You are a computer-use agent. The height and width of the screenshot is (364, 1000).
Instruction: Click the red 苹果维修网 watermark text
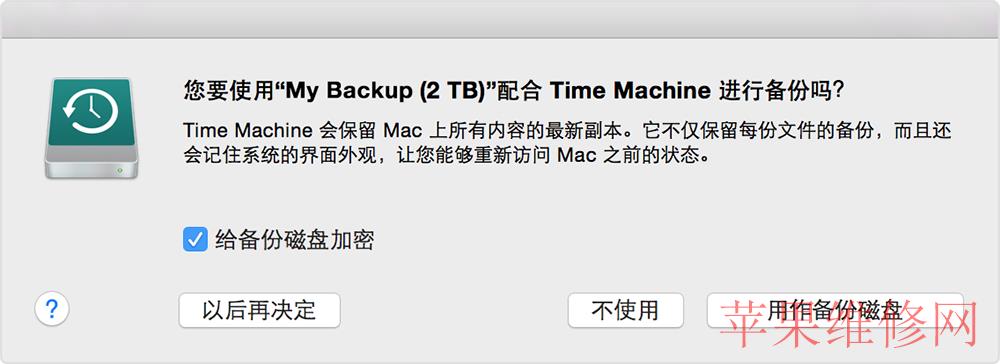[x=851, y=323]
